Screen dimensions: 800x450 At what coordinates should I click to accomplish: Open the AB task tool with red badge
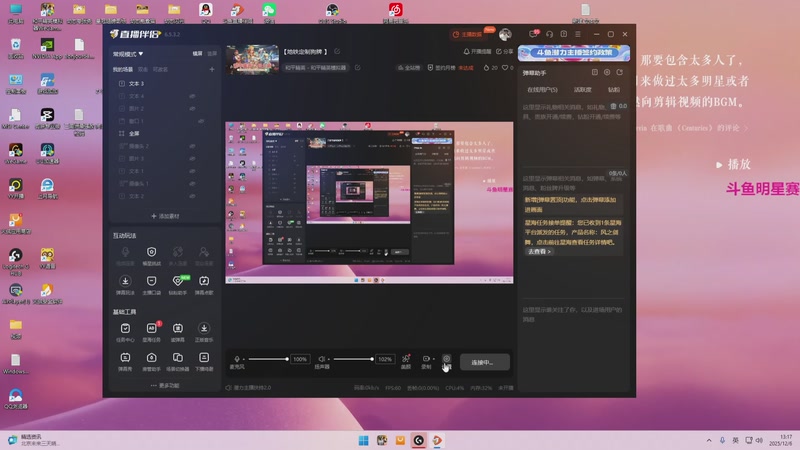click(152, 332)
